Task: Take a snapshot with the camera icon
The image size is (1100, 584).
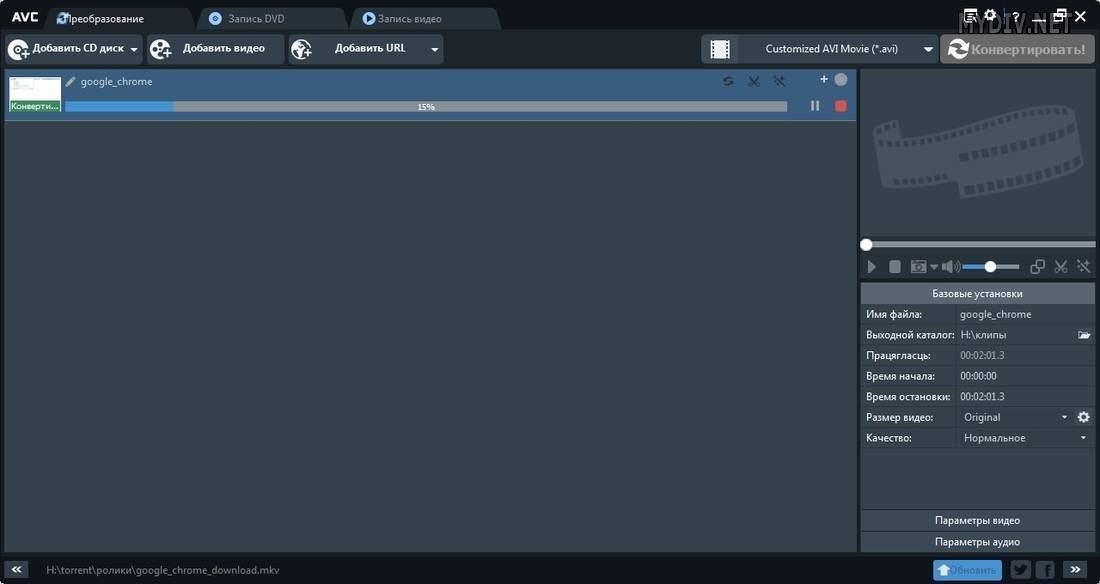Action: tap(918, 267)
